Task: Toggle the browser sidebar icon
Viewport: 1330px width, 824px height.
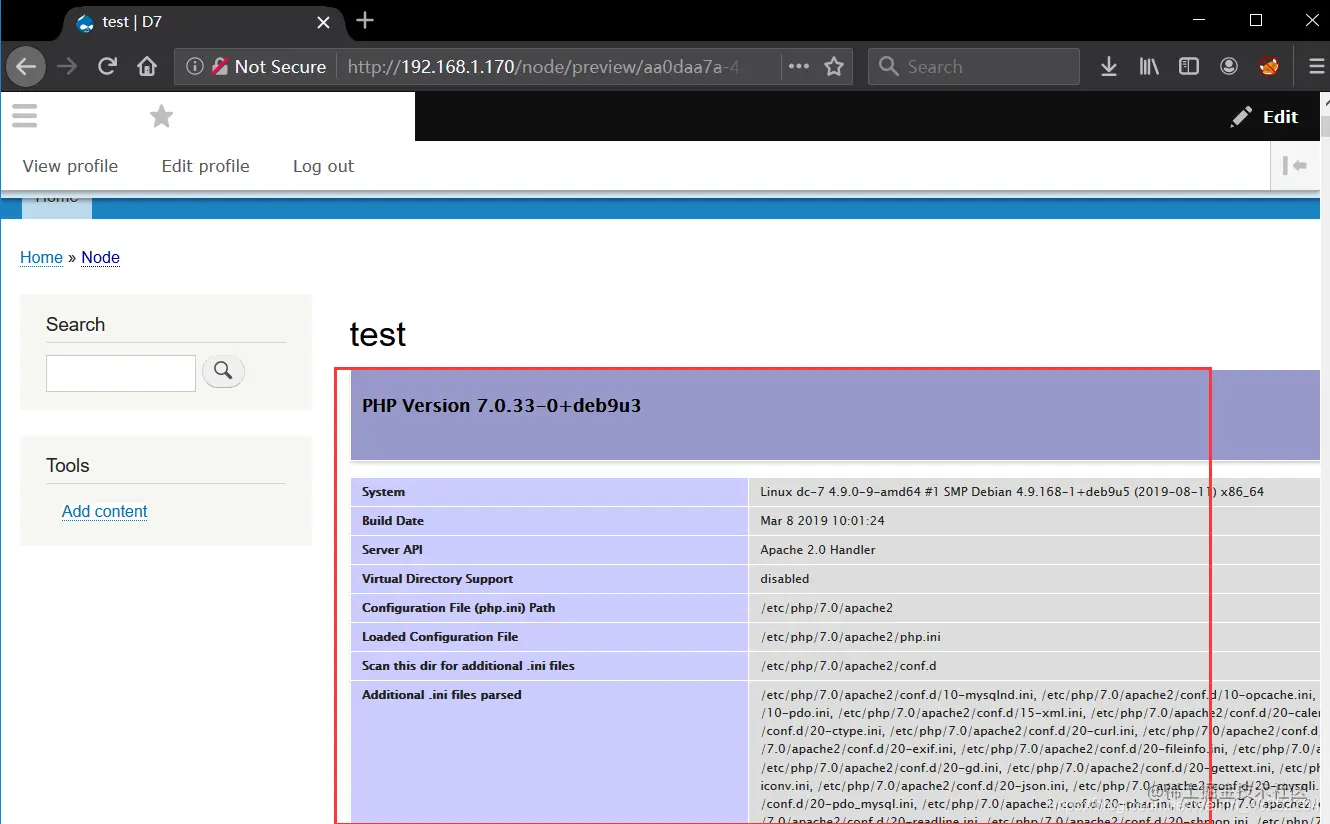Action: (1189, 67)
